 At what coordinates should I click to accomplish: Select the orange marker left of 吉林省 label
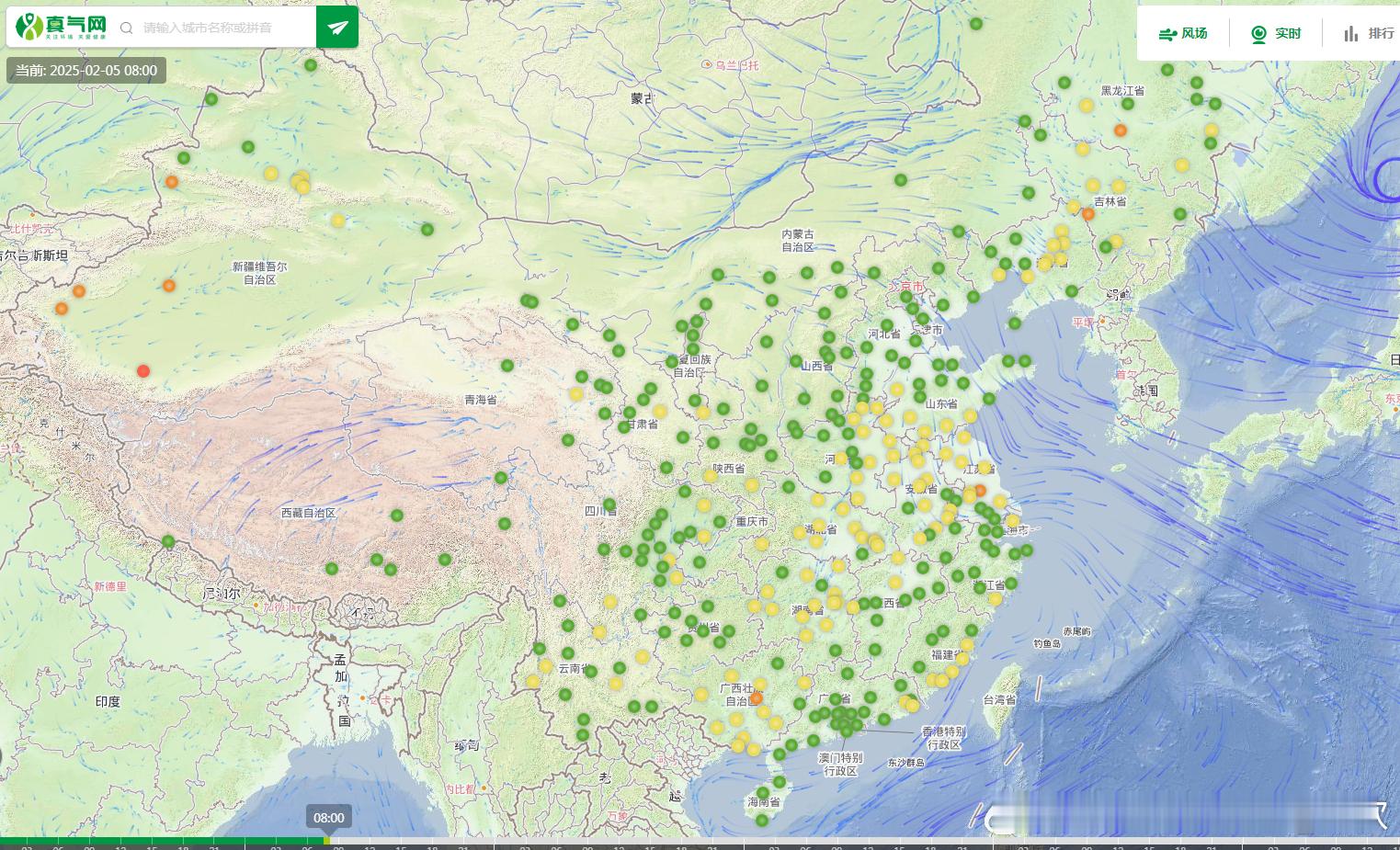1088,214
